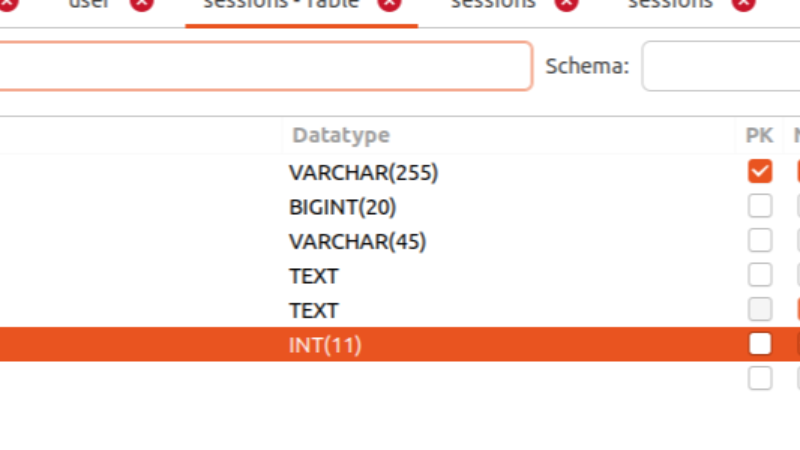Close the "user" tab
This screenshot has height=450, width=800.
pos(142,3)
